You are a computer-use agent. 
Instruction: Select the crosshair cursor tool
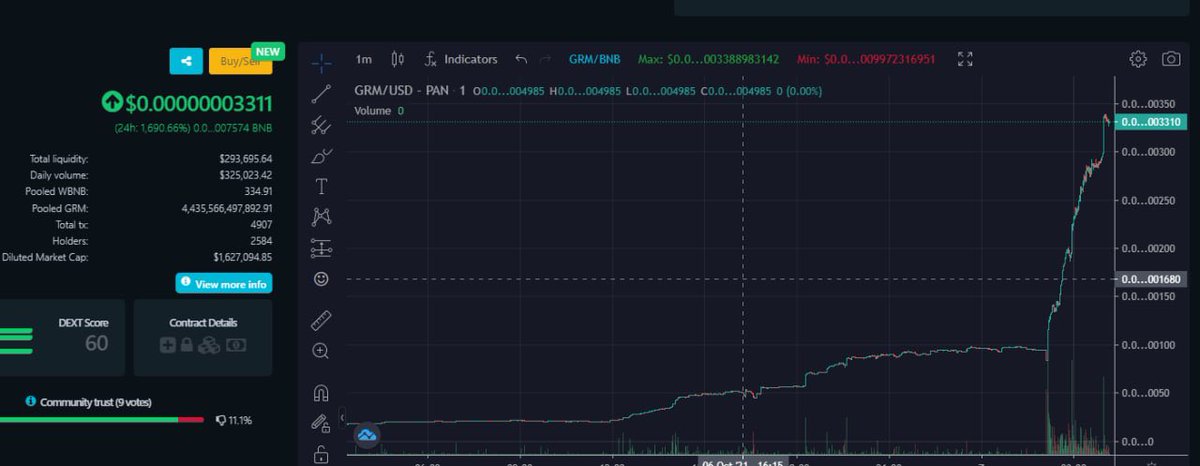(321, 63)
